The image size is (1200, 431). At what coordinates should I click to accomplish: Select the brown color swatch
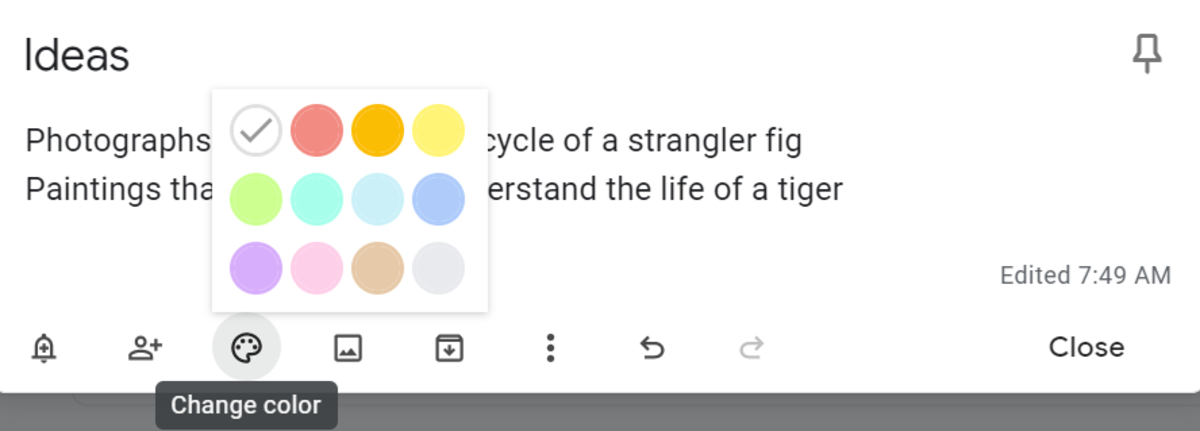click(378, 268)
